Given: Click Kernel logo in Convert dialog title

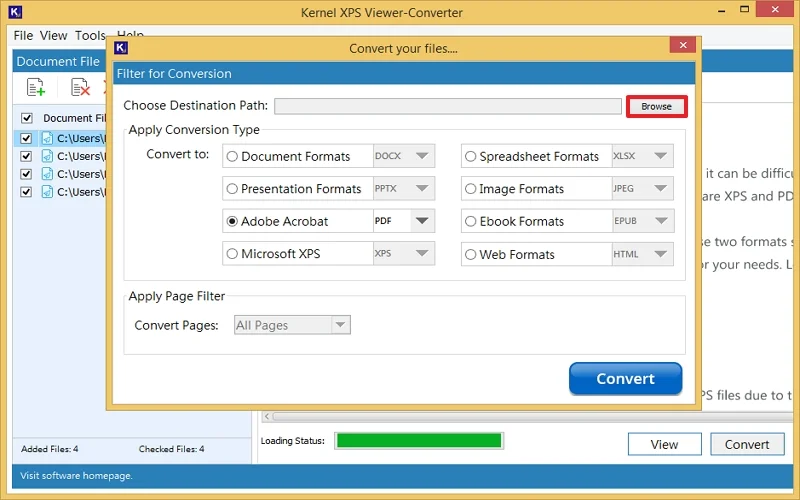Looking at the screenshot, I should coord(121,48).
